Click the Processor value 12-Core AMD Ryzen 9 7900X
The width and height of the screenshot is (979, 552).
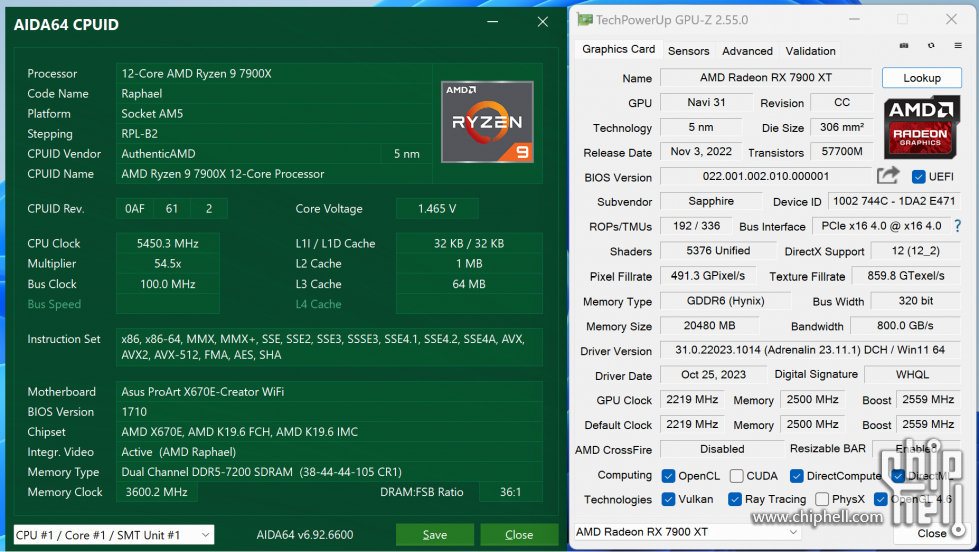[274, 74]
